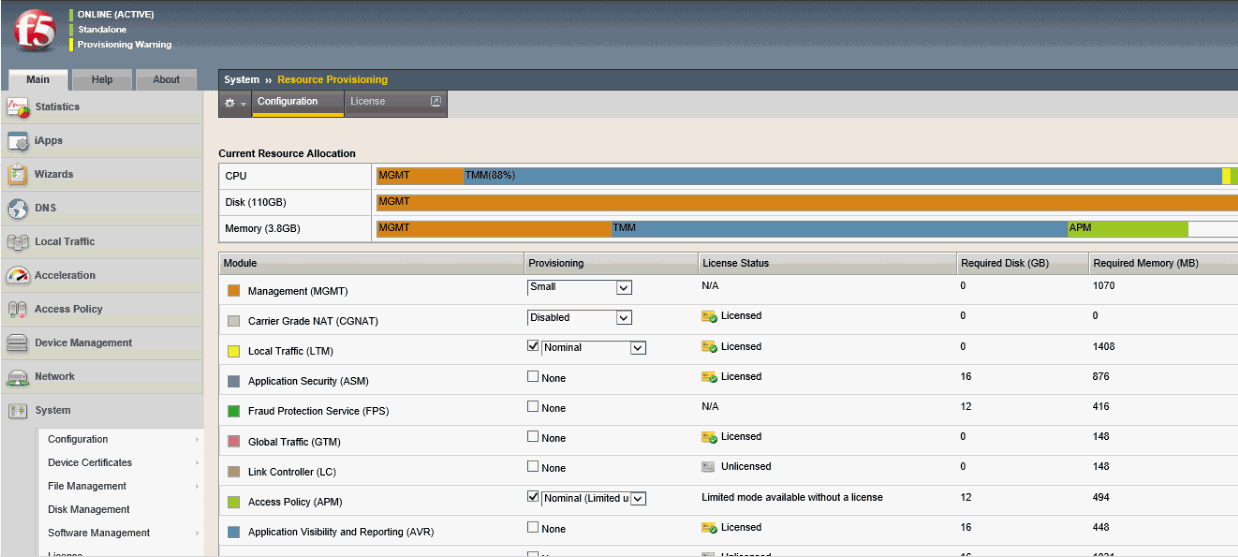This screenshot has height=557, width=1238.
Task: Click the TMM segment in CPU bar
Action: pos(840,176)
